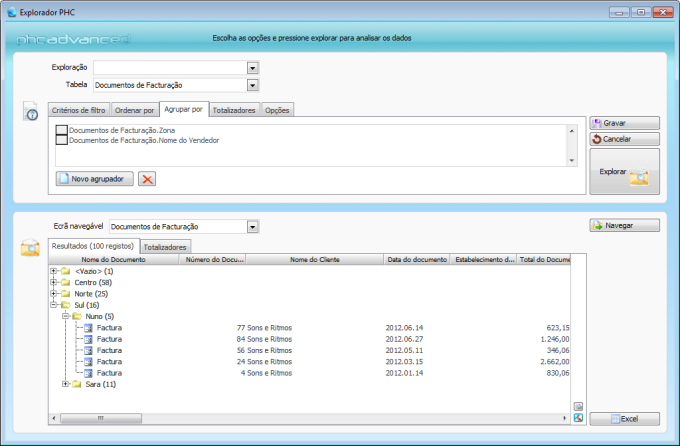
Task: Click the info help icon beside filter tabs
Action: pos(30,111)
